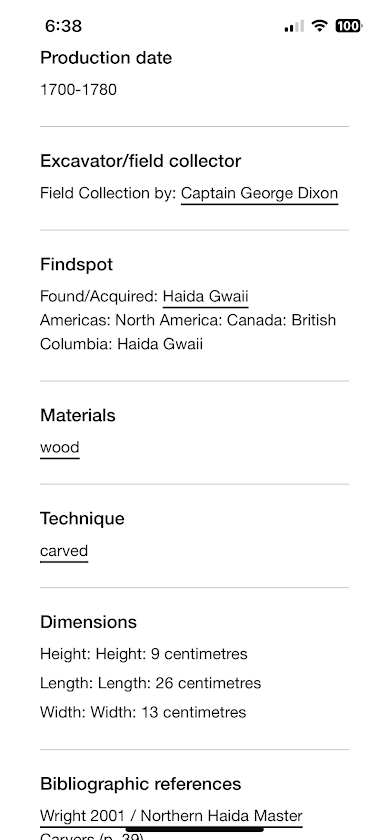Tap the Findspot section heading

(x=77, y=265)
